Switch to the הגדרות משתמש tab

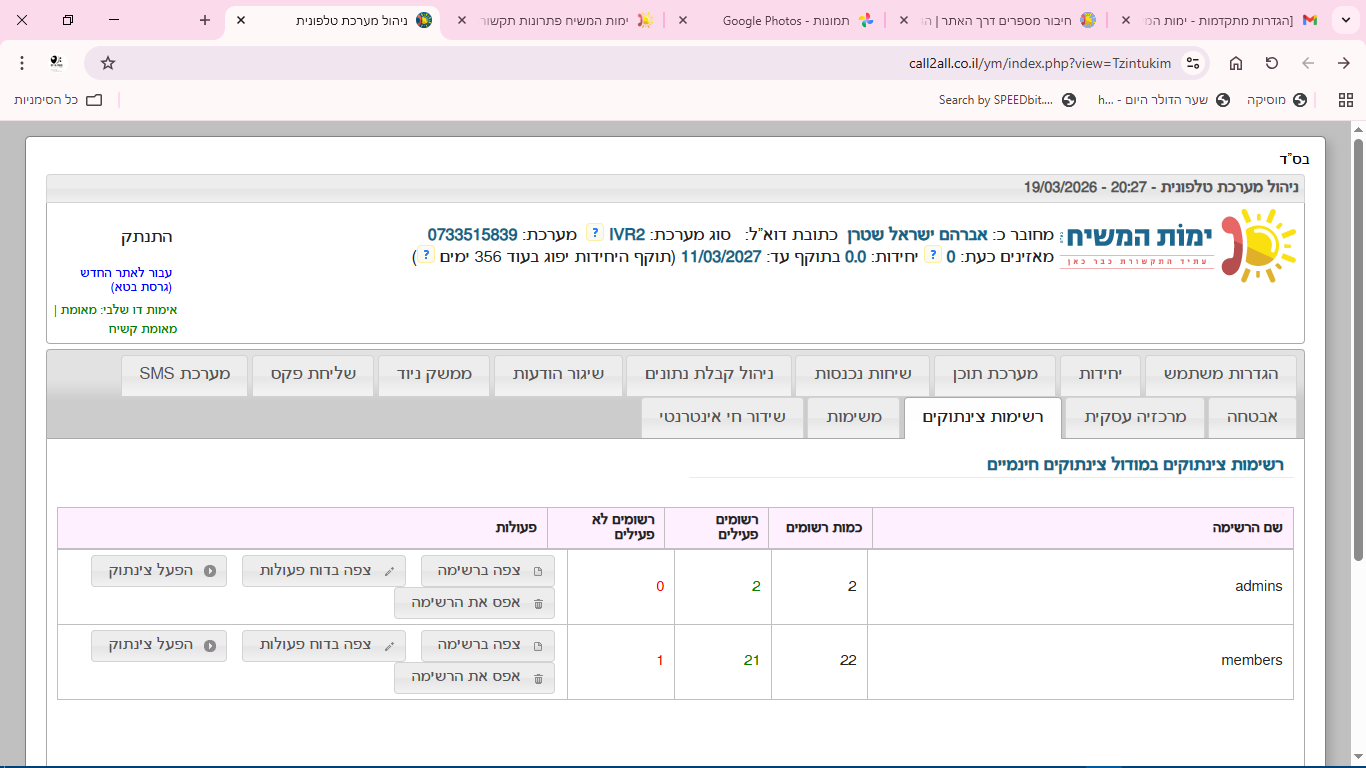tap(1220, 374)
